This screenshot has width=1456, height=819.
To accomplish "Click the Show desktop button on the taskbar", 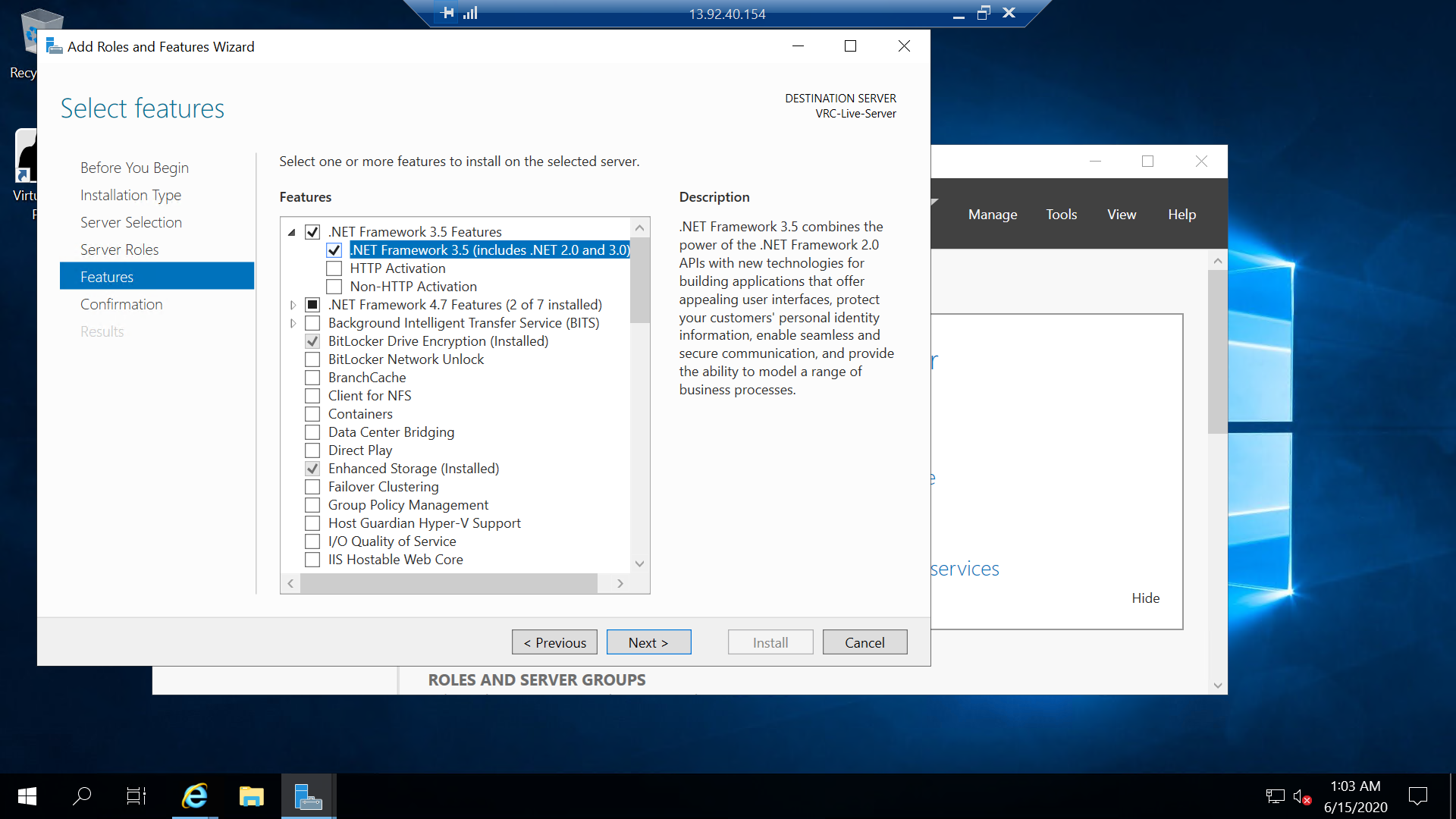I will (x=1451, y=796).
